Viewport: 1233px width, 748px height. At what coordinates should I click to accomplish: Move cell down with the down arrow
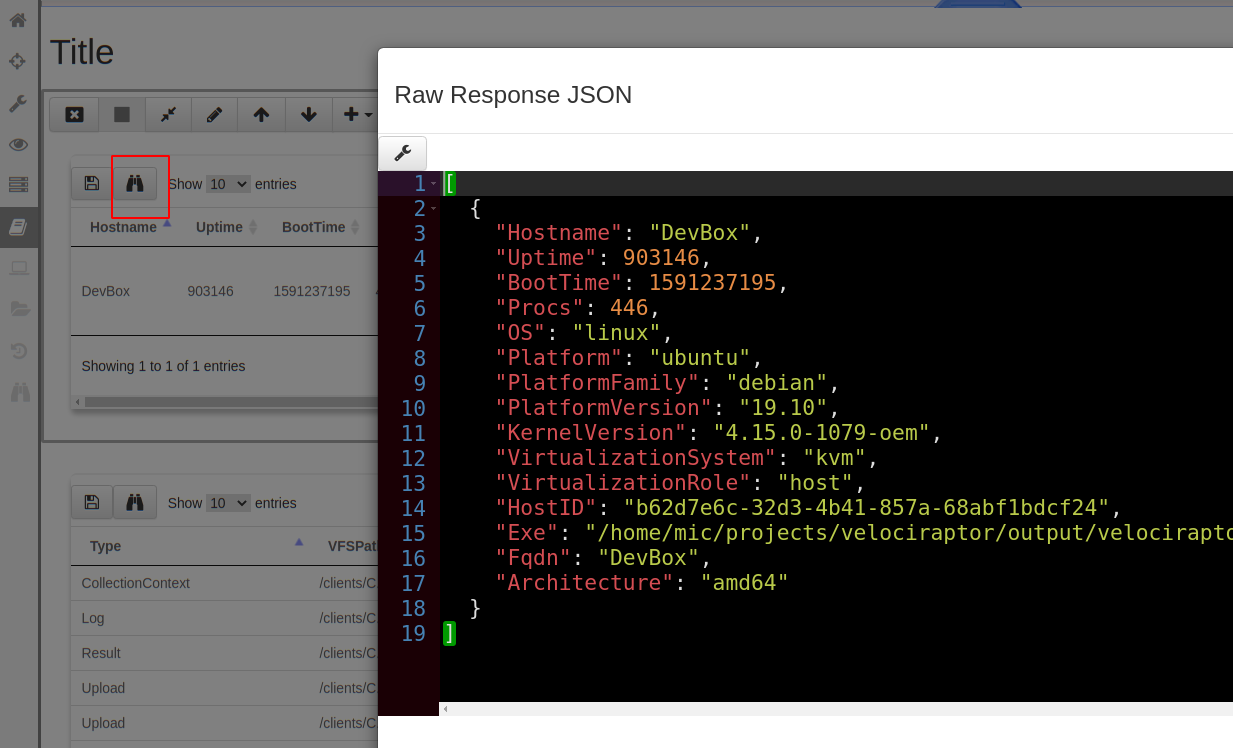click(x=309, y=115)
